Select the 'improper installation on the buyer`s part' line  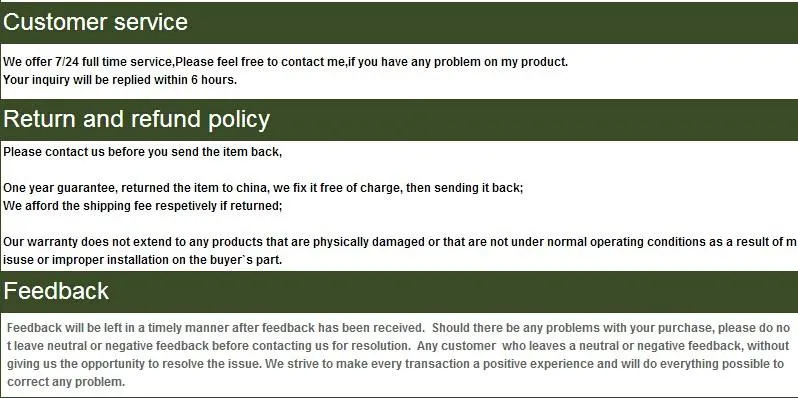tap(142, 260)
